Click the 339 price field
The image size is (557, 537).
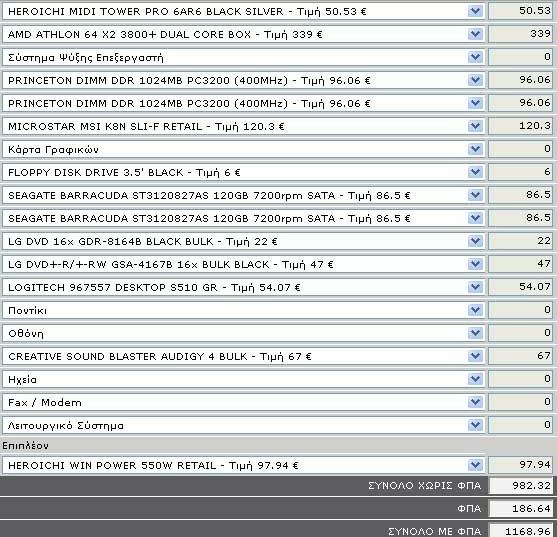point(520,34)
